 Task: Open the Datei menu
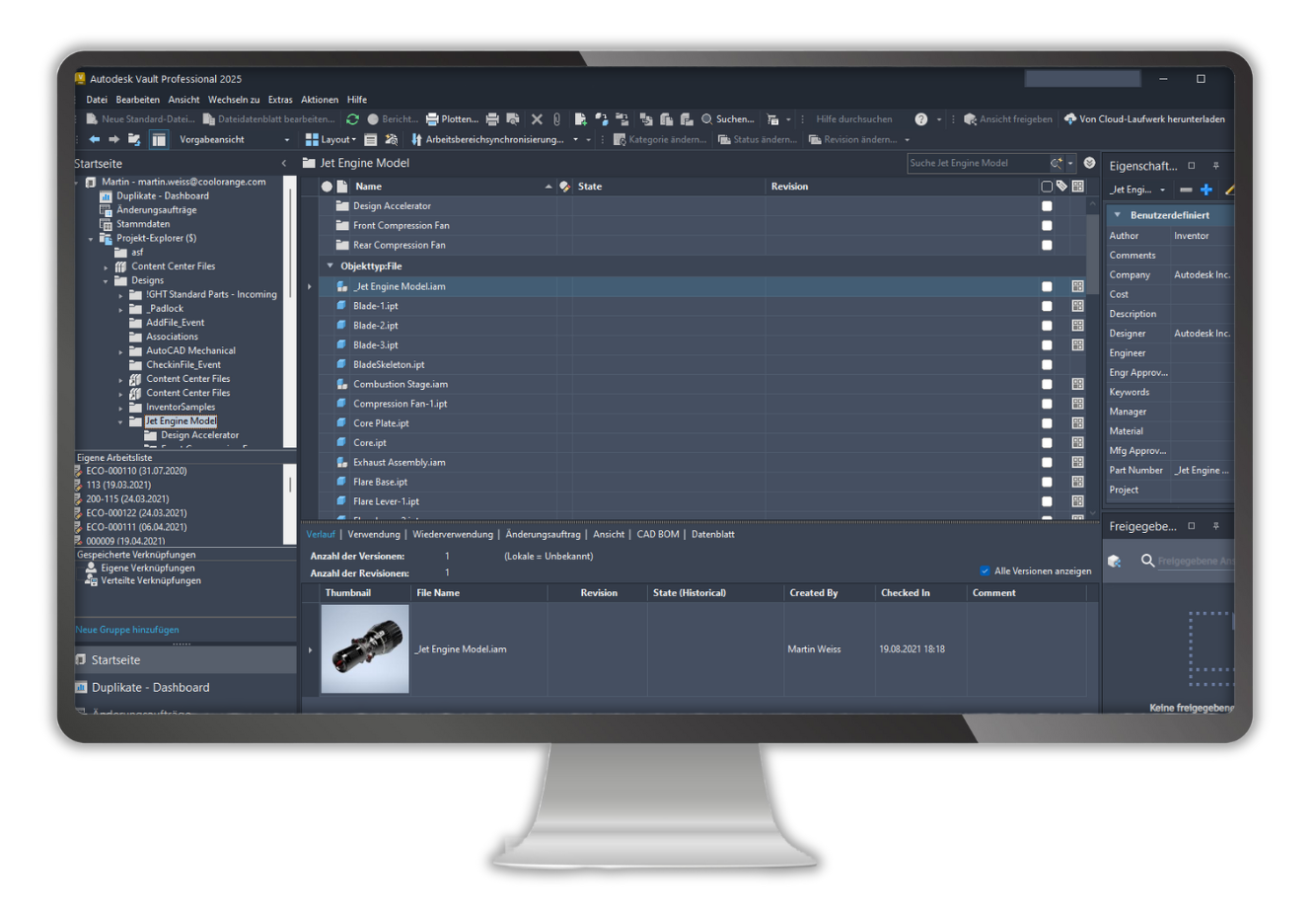pyautogui.click(x=97, y=100)
